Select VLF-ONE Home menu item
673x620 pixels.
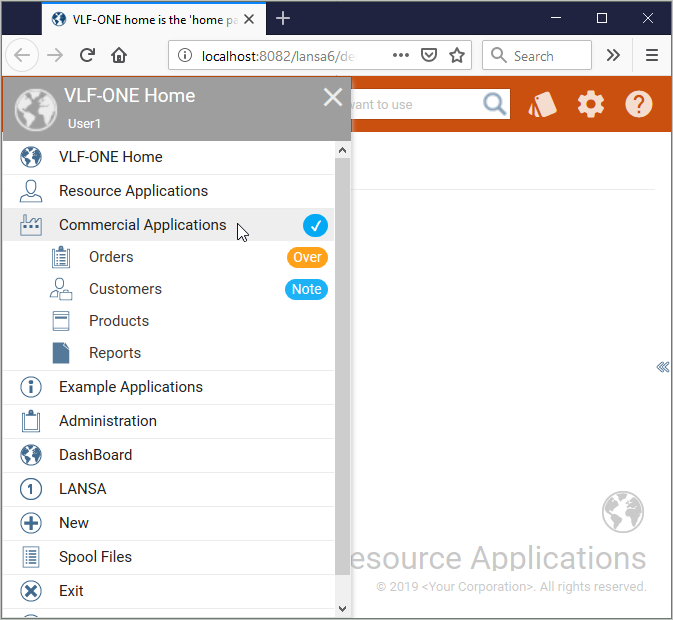(x=168, y=157)
